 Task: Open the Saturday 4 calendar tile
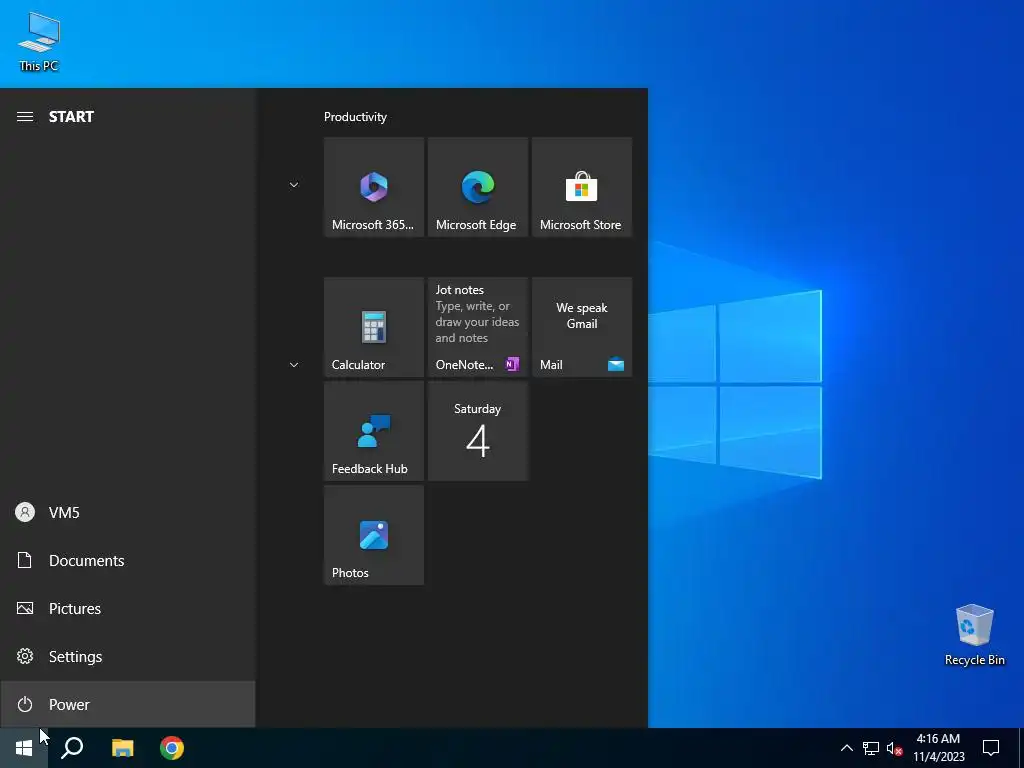(477, 431)
